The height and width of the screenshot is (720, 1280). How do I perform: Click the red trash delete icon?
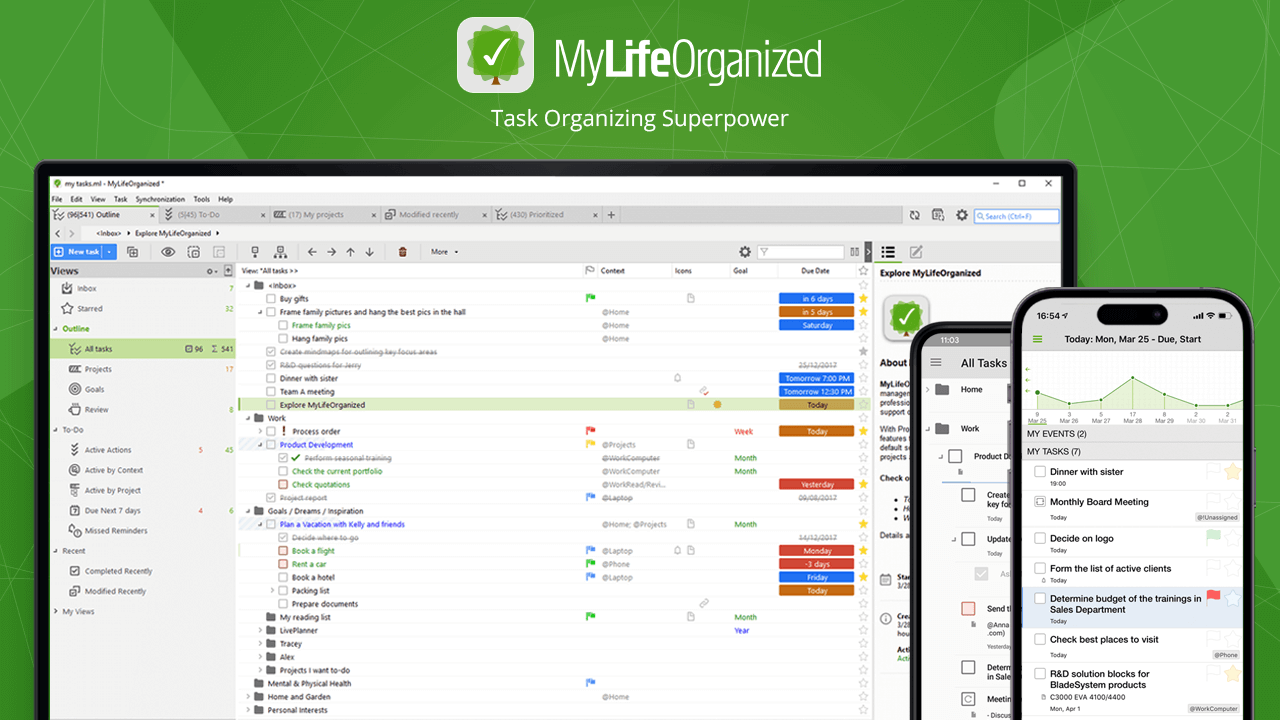tap(403, 252)
